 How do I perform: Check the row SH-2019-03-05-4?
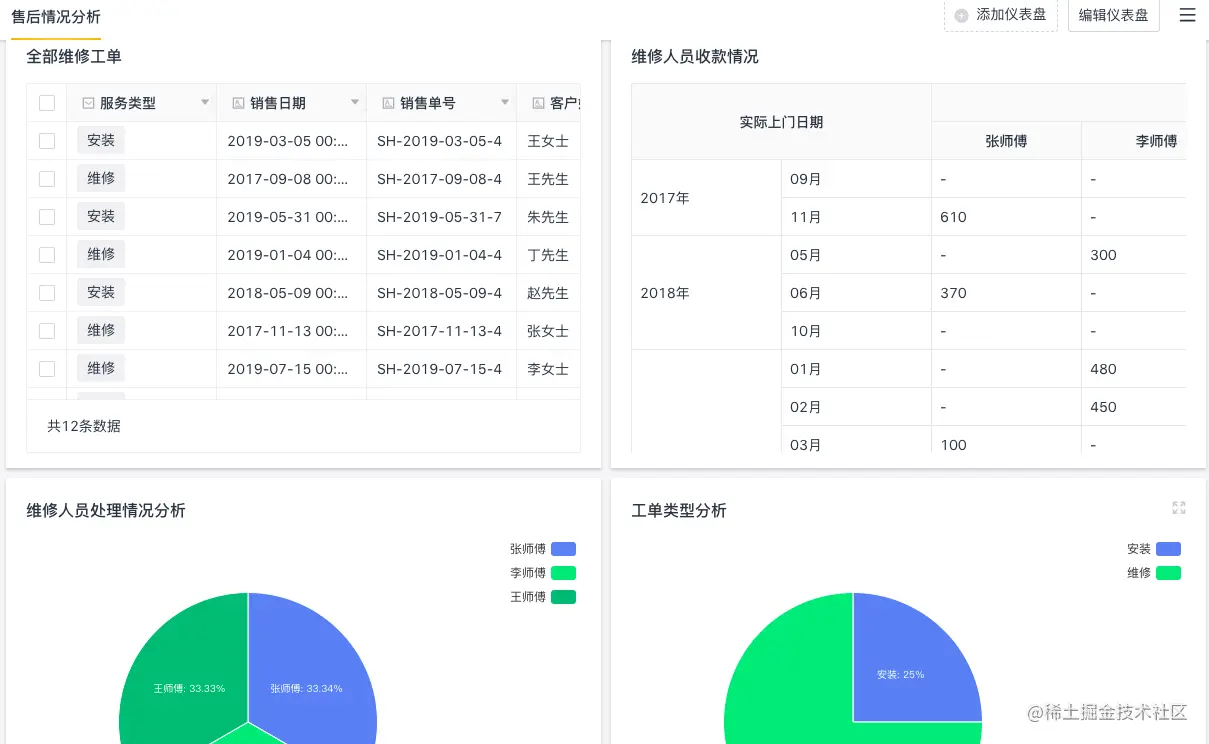(x=47, y=141)
